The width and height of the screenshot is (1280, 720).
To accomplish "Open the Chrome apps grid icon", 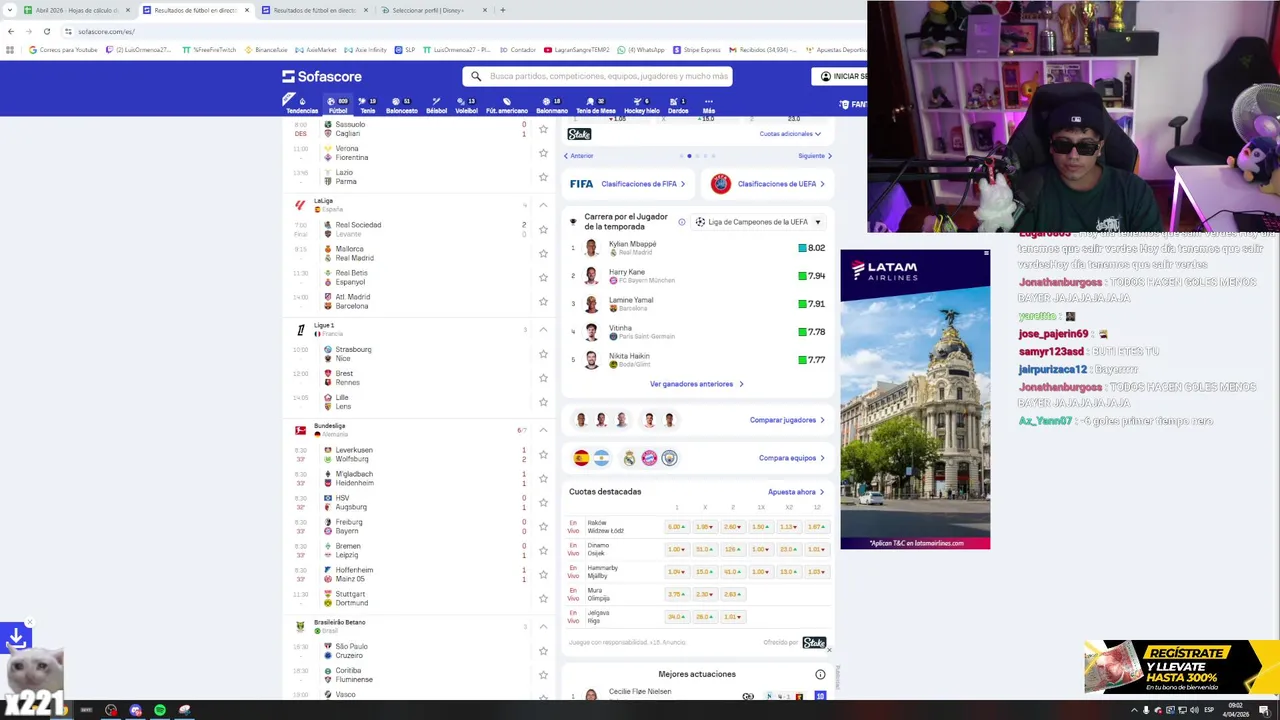I will click(x=10, y=50).
